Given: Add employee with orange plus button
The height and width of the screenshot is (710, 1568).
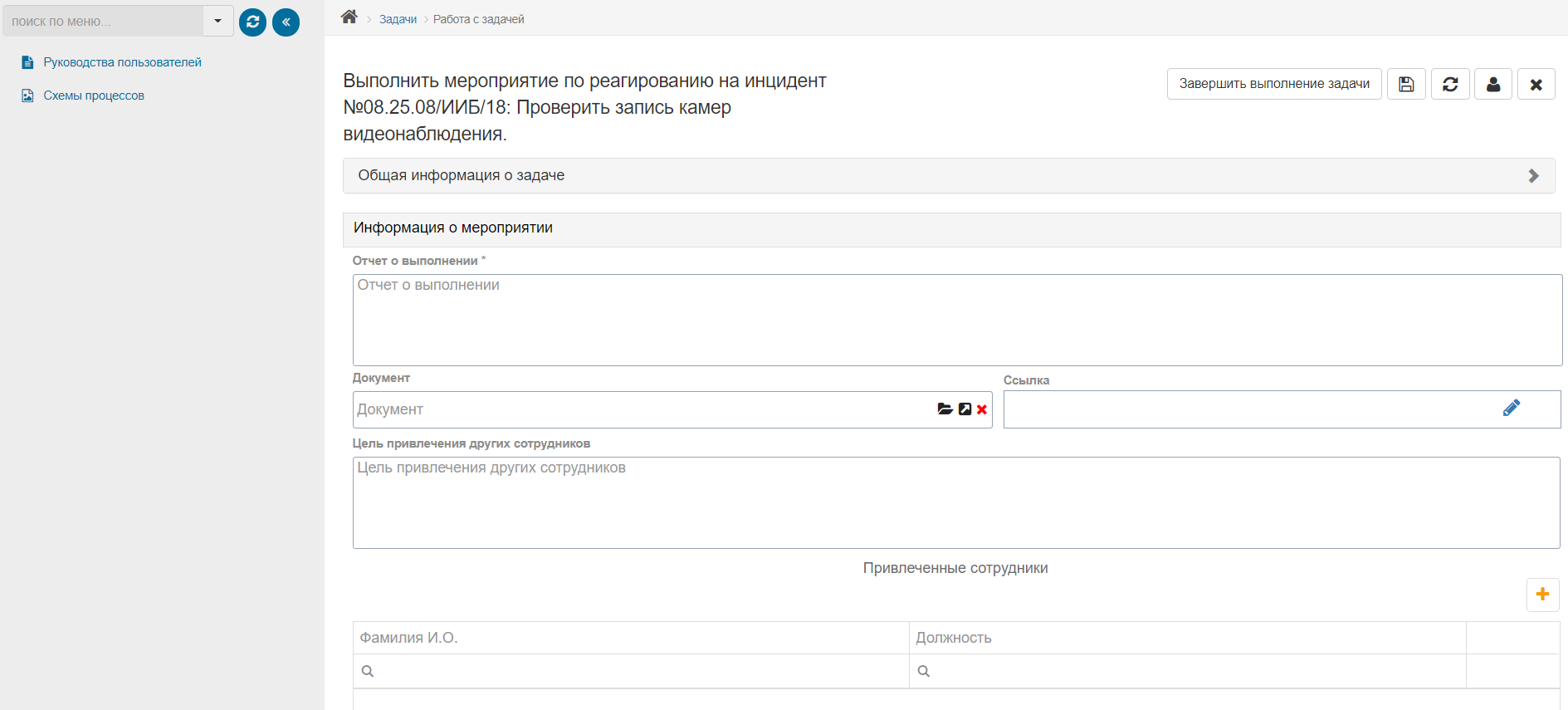Looking at the screenshot, I should tap(1542, 595).
